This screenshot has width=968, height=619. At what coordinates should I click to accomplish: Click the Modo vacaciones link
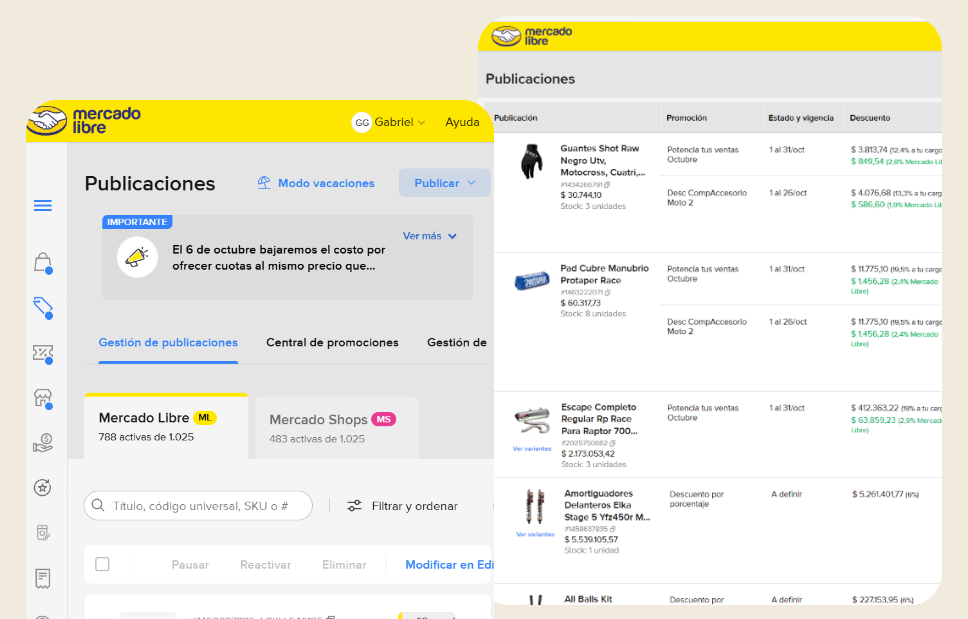(x=316, y=183)
